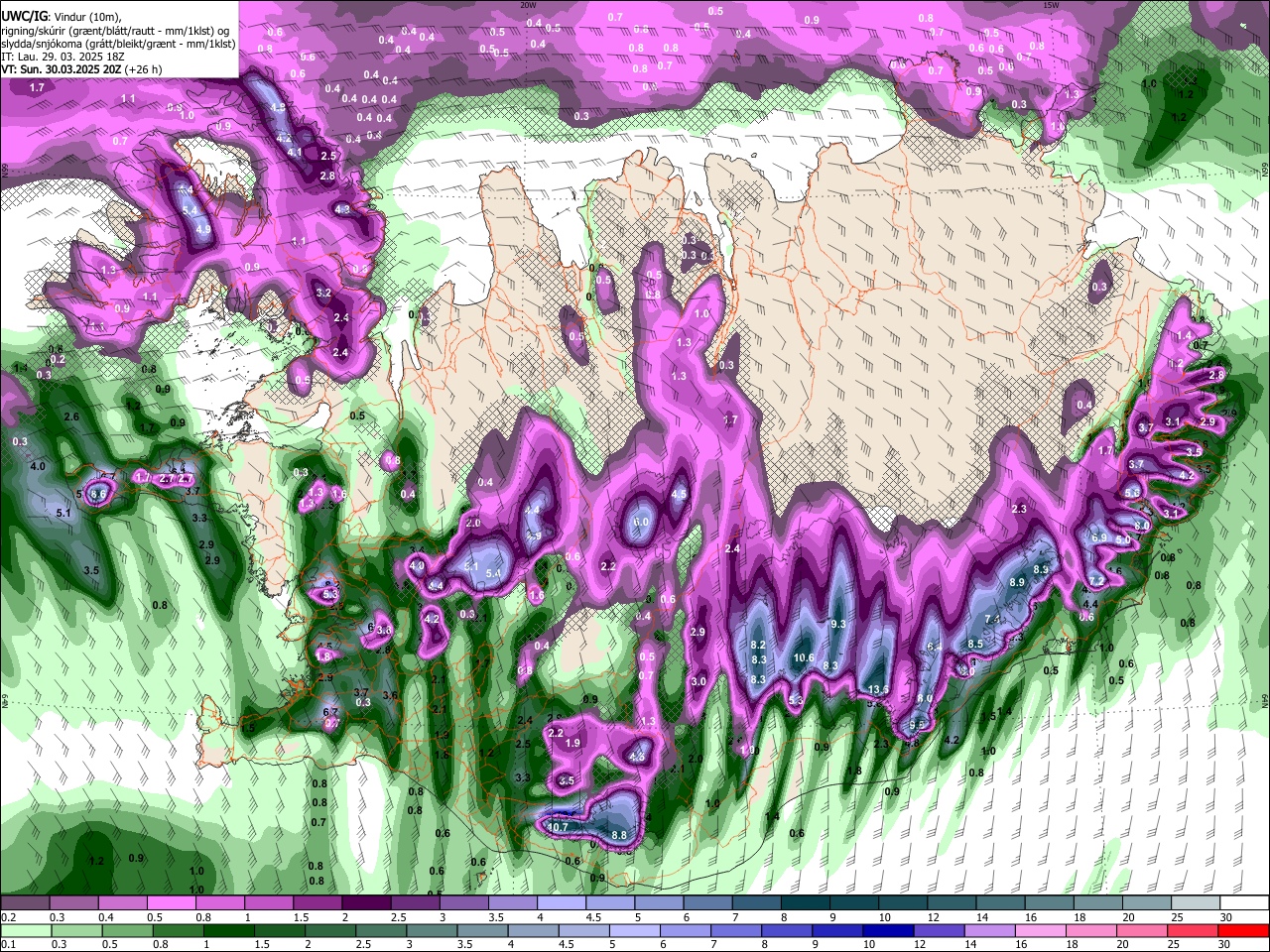This screenshot has height=952, width=1270.
Task: Click the 9.3 precipitation value on the map
Action: [x=837, y=624]
